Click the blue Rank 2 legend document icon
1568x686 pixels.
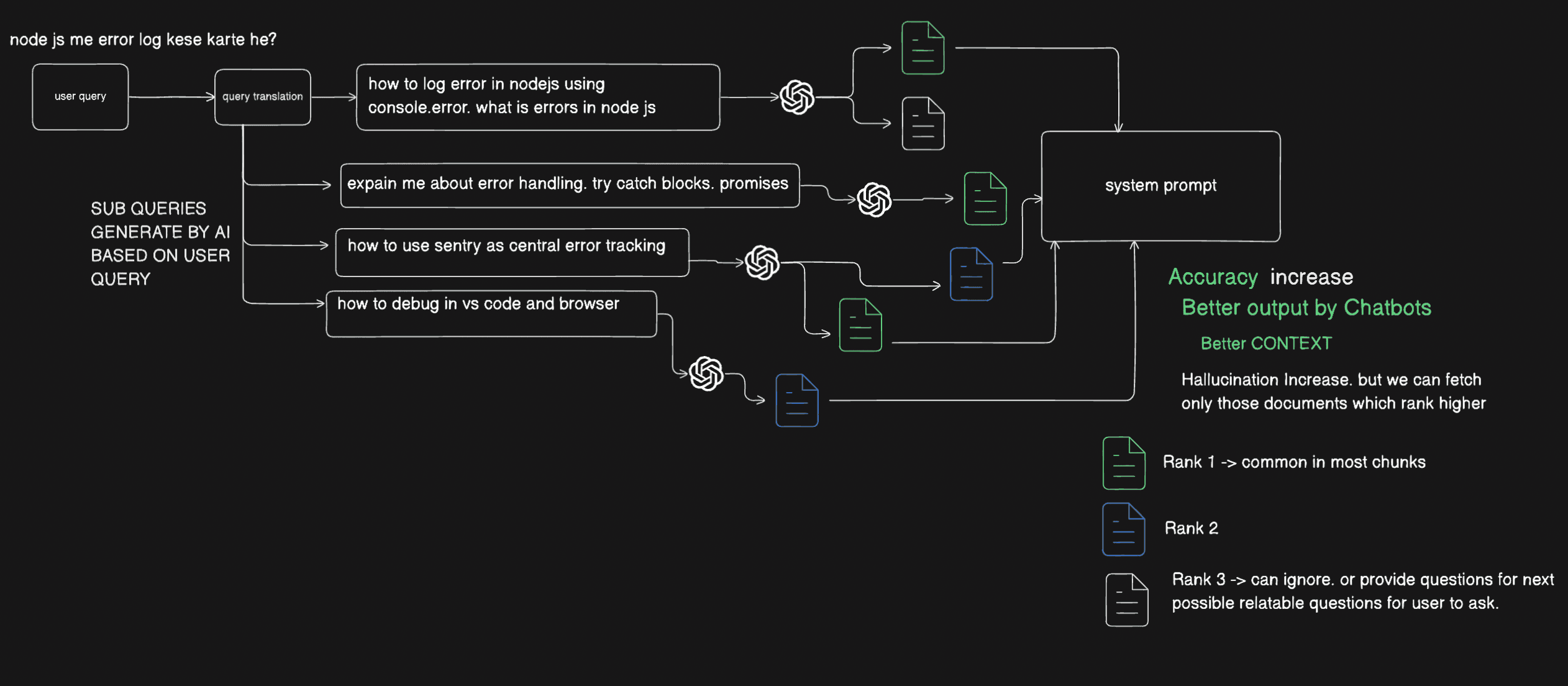click(1124, 529)
